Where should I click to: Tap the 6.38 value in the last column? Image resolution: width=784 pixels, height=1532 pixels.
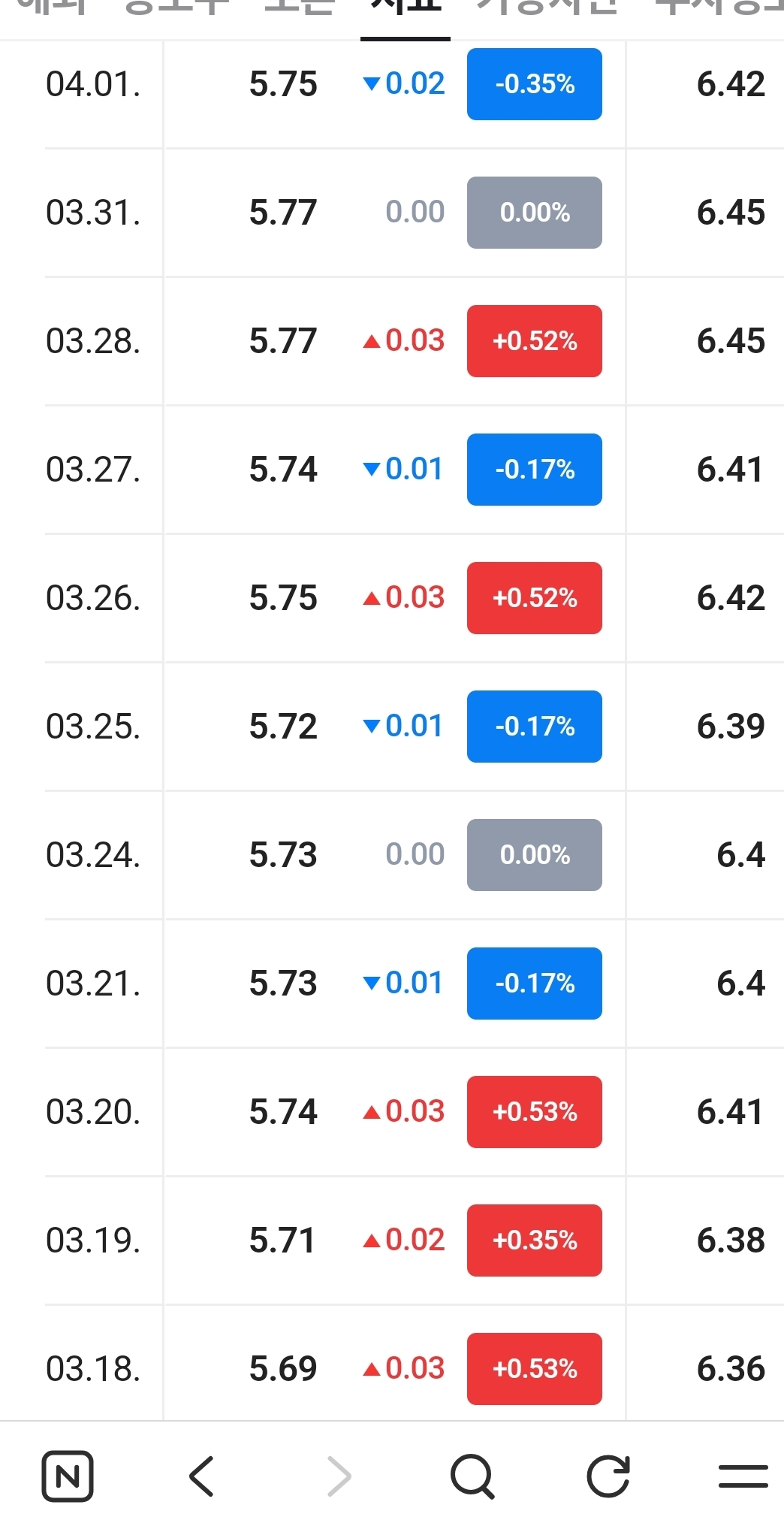pyautogui.click(x=731, y=1240)
